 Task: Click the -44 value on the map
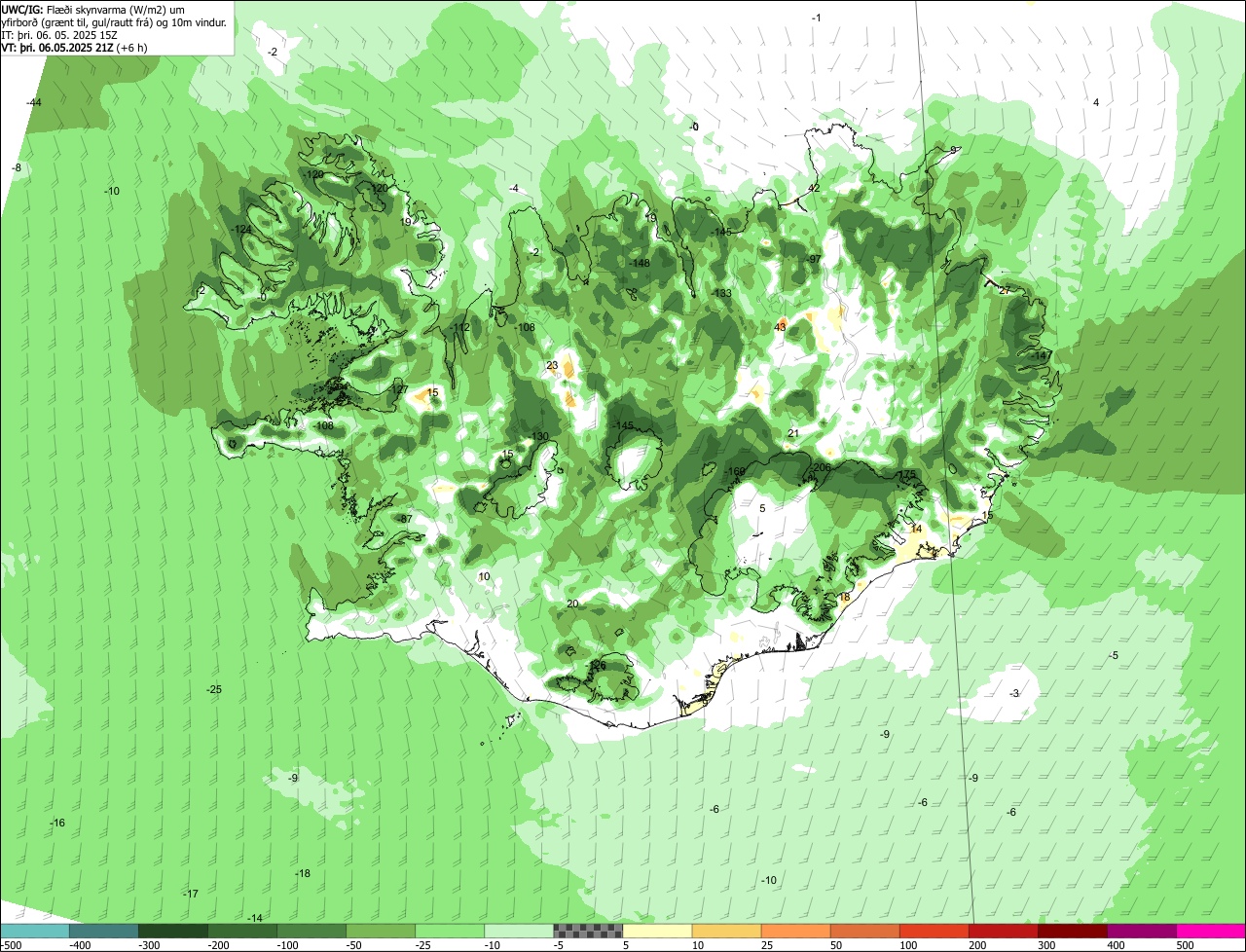point(34,102)
